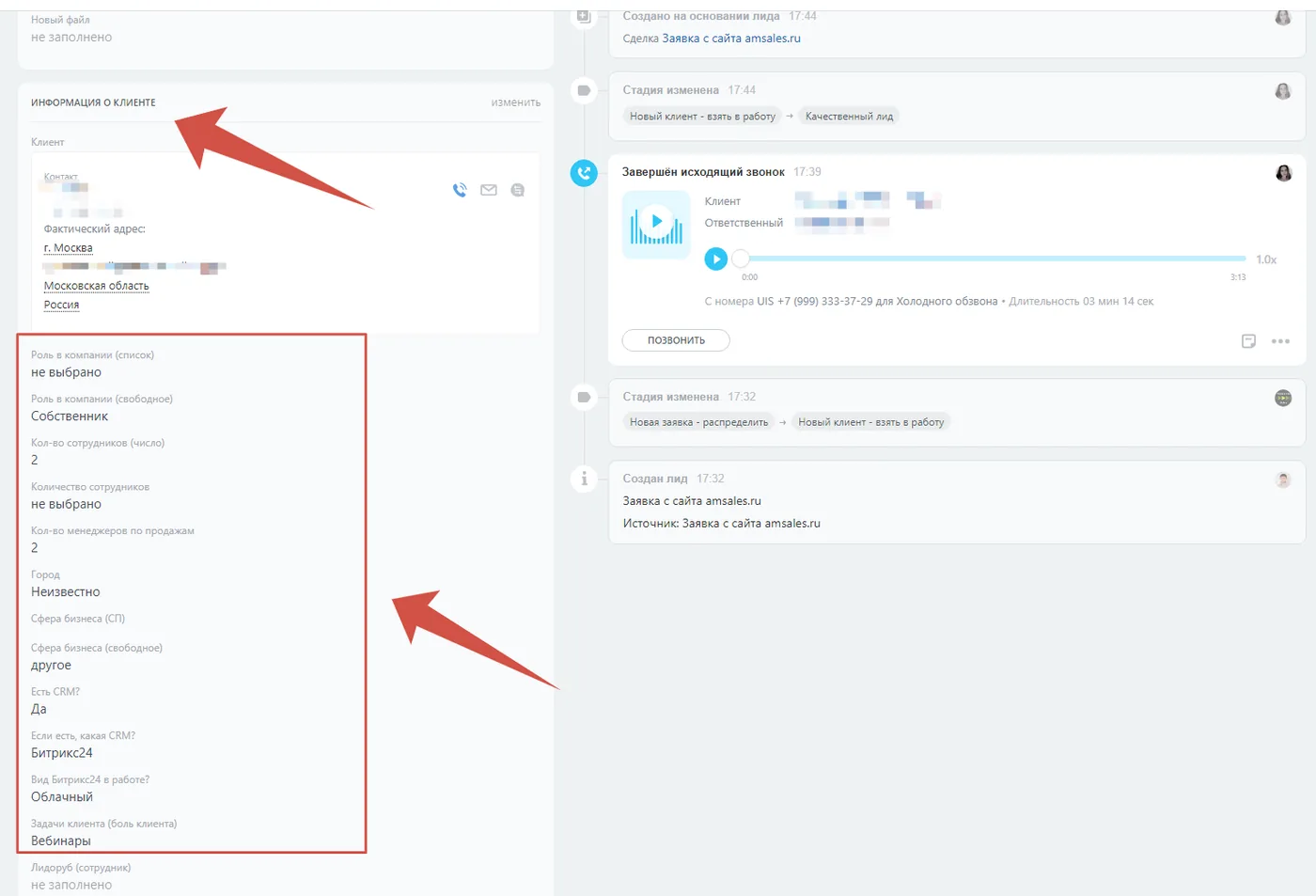Click the info icon next to Создан лид
Screen dimensions: 1316x896
pyautogui.click(x=584, y=479)
